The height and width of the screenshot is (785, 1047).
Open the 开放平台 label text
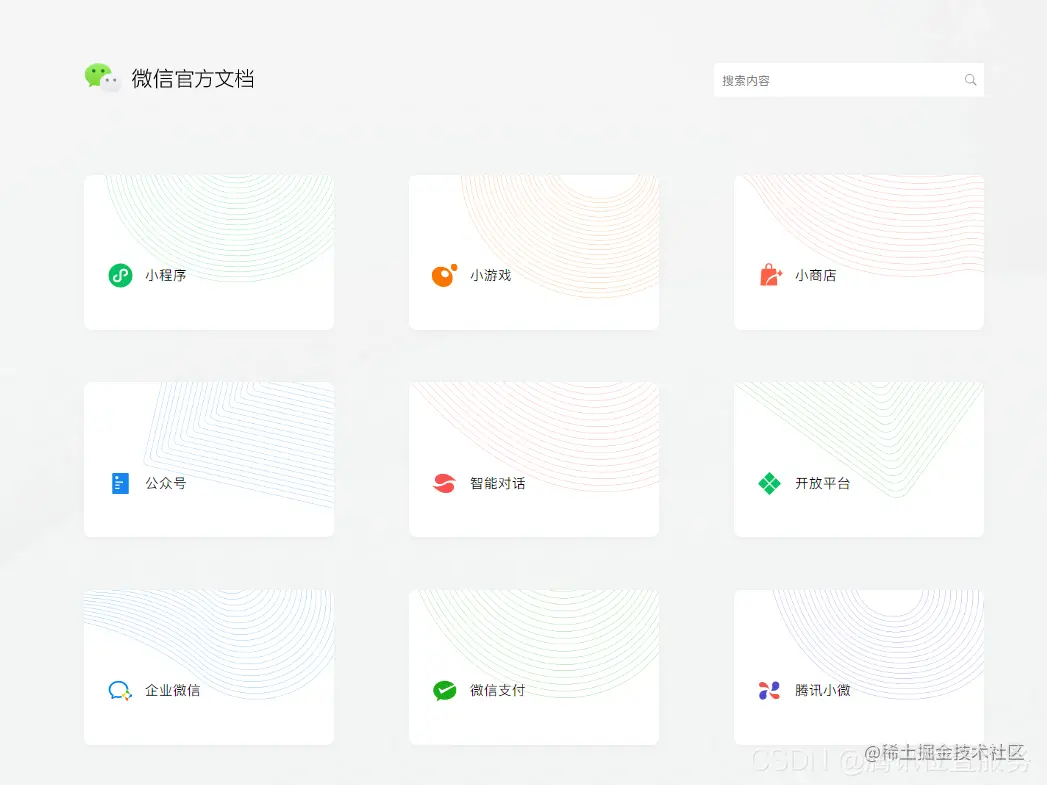point(822,483)
